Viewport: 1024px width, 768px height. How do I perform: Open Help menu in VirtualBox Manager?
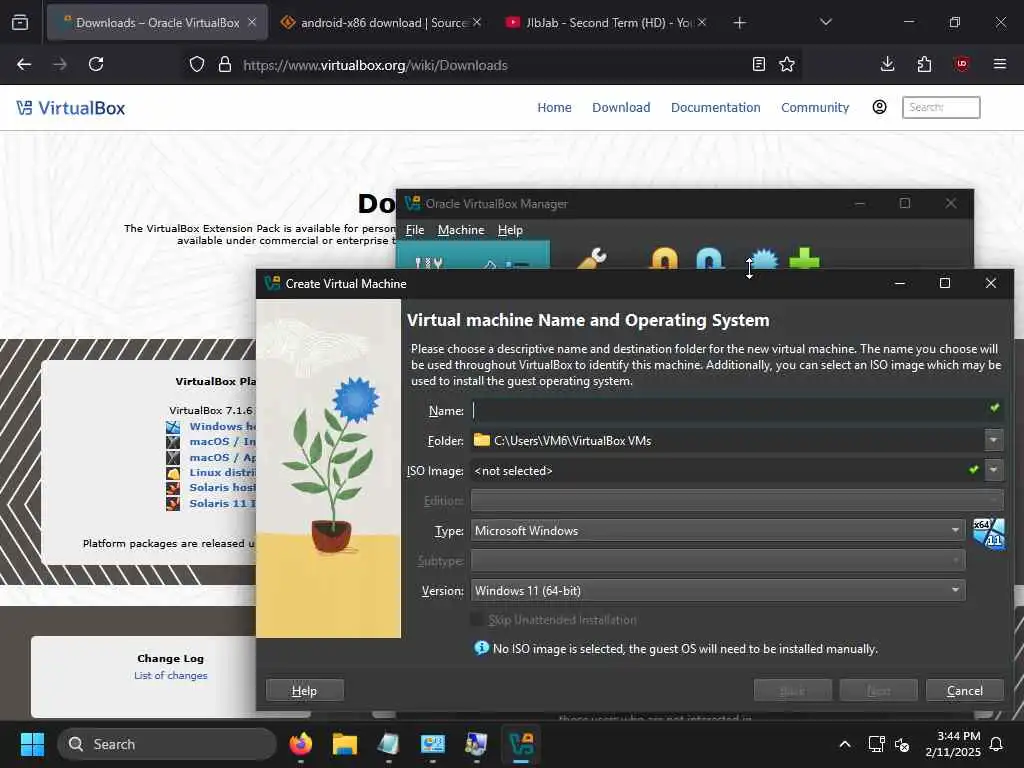[510, 230]
